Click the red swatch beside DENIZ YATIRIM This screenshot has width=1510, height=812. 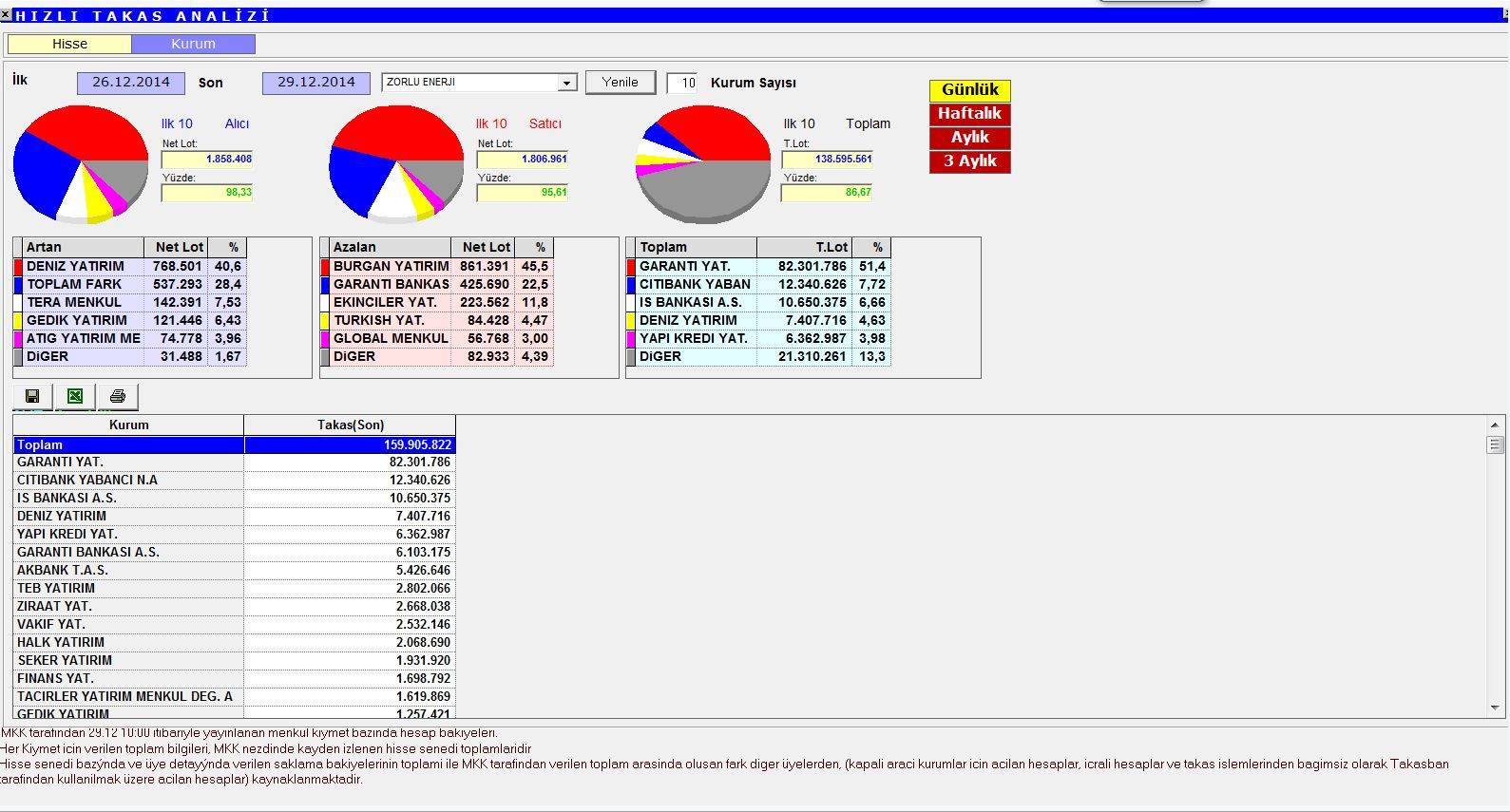point(18,267)
